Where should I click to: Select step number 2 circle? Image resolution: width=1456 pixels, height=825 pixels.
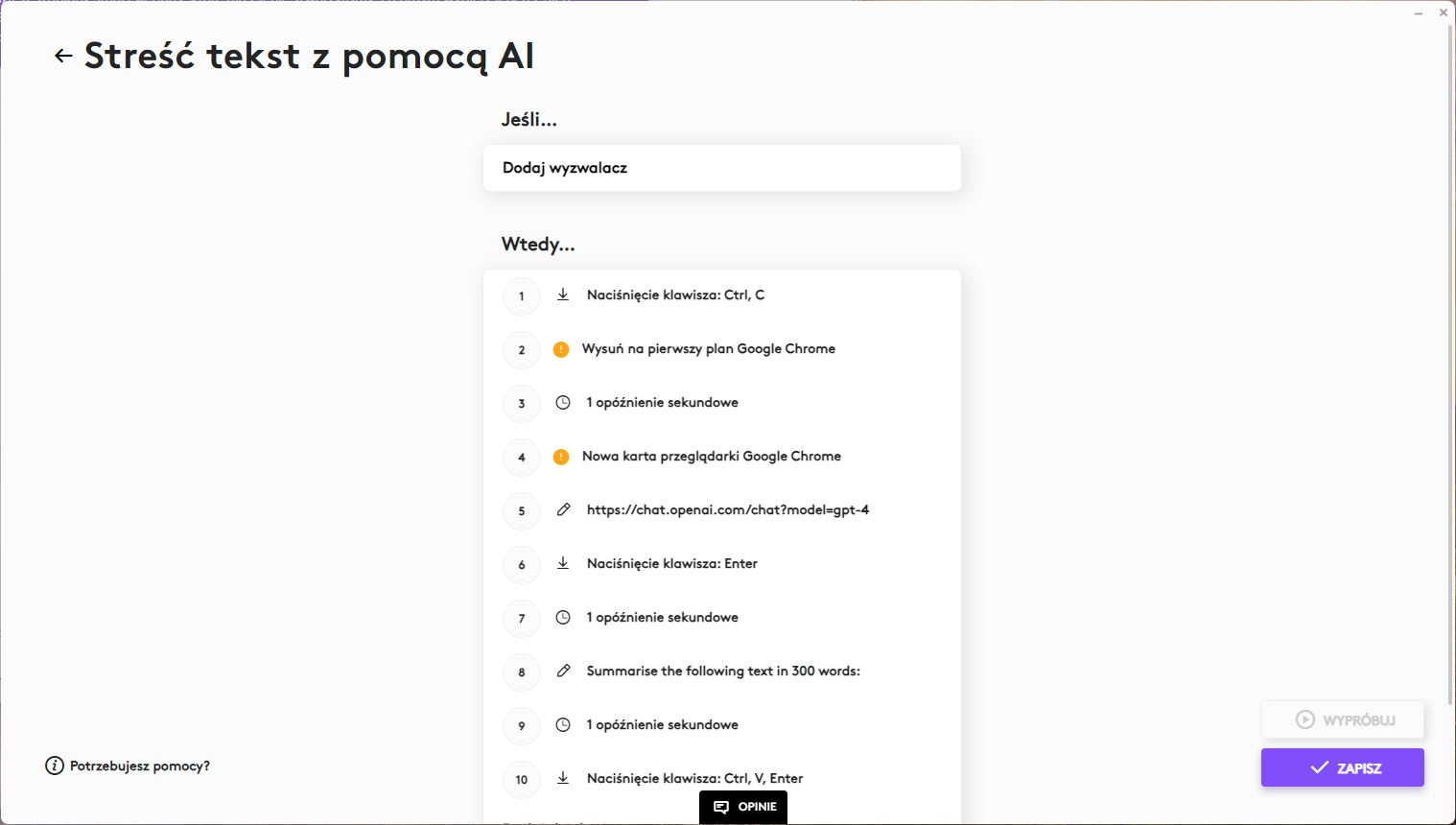522,349
